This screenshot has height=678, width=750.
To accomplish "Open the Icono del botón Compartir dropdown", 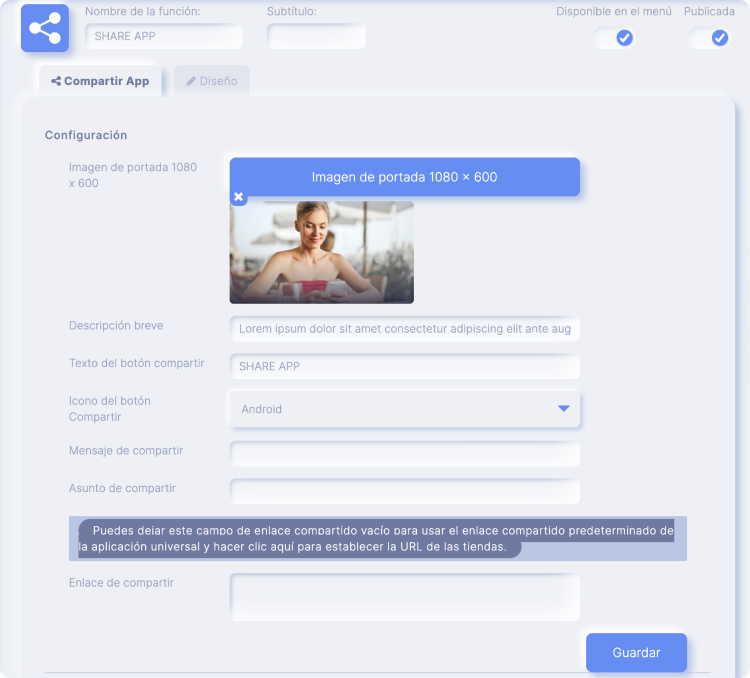I will (405, 409).
